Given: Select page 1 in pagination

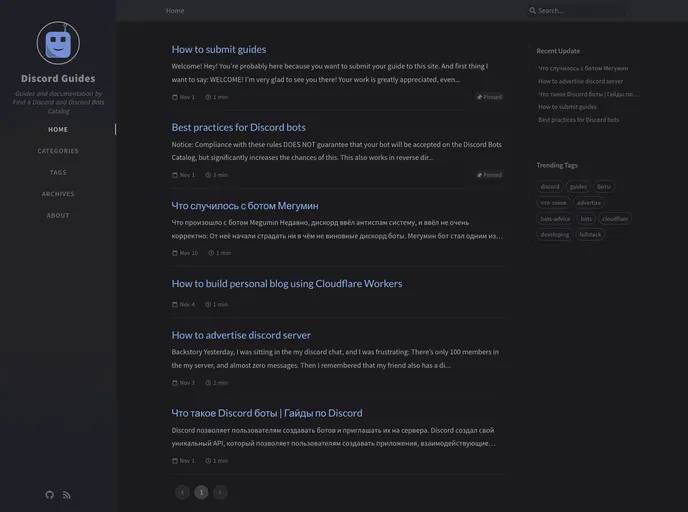Looking at the screenshot, I should click(x=201, y=492).
